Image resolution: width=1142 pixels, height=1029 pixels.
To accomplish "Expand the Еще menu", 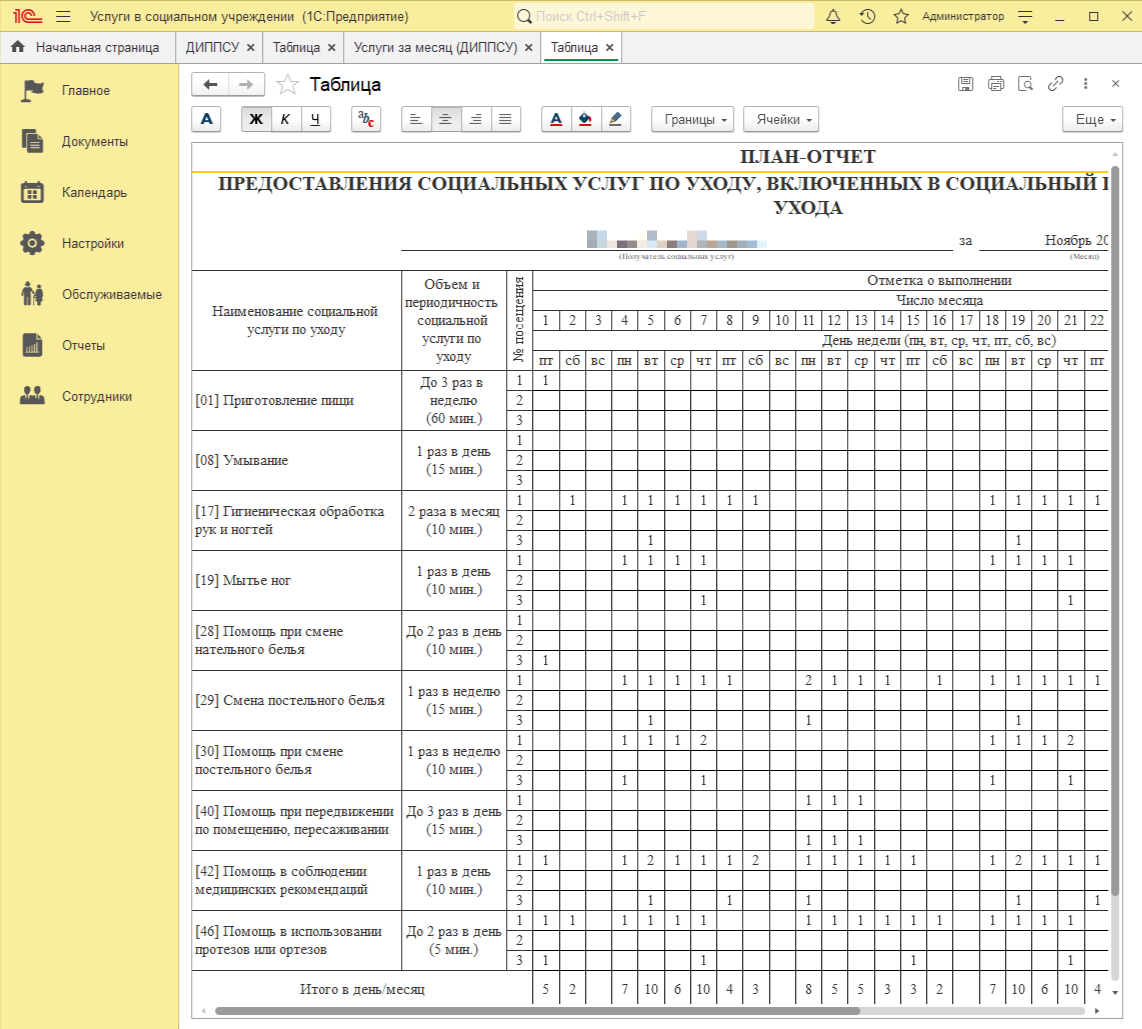I will (1093, 119).
